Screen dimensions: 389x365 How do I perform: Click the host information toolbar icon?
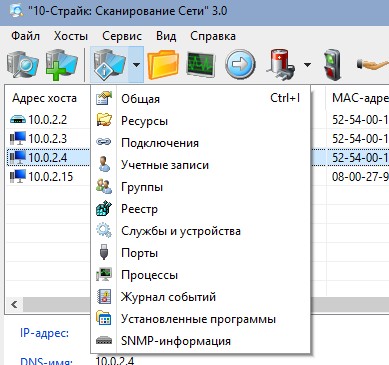(110, 65)
